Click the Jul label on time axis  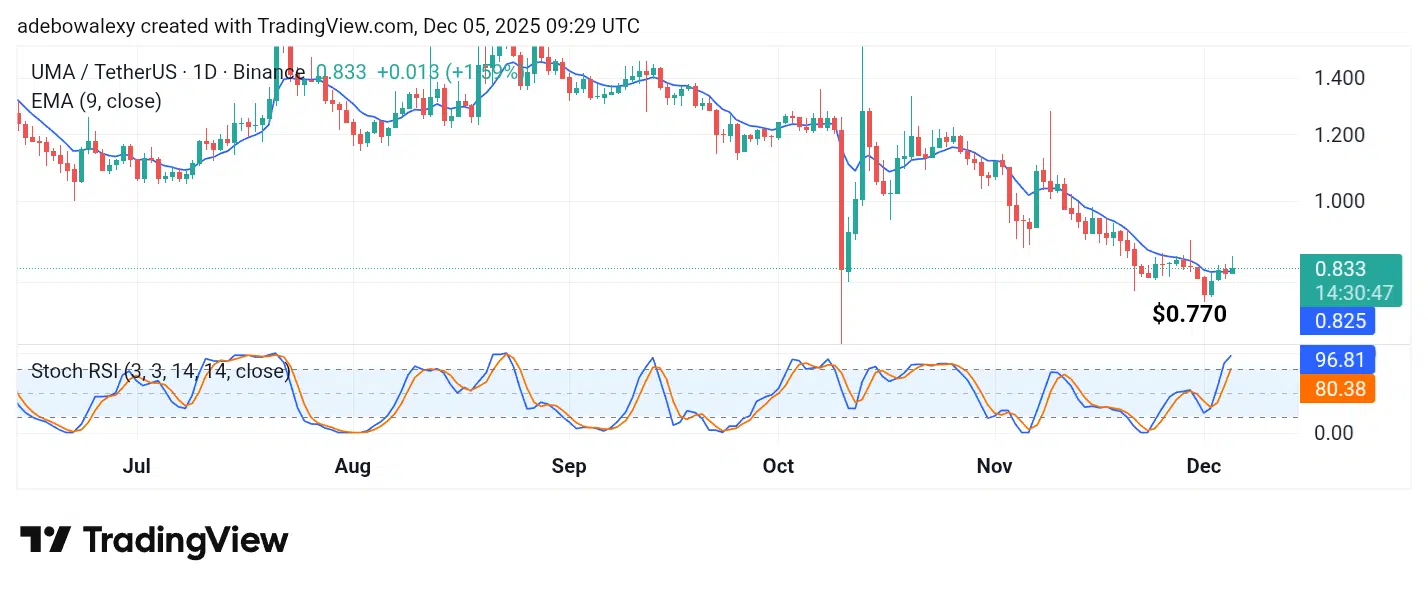[136, 467]
